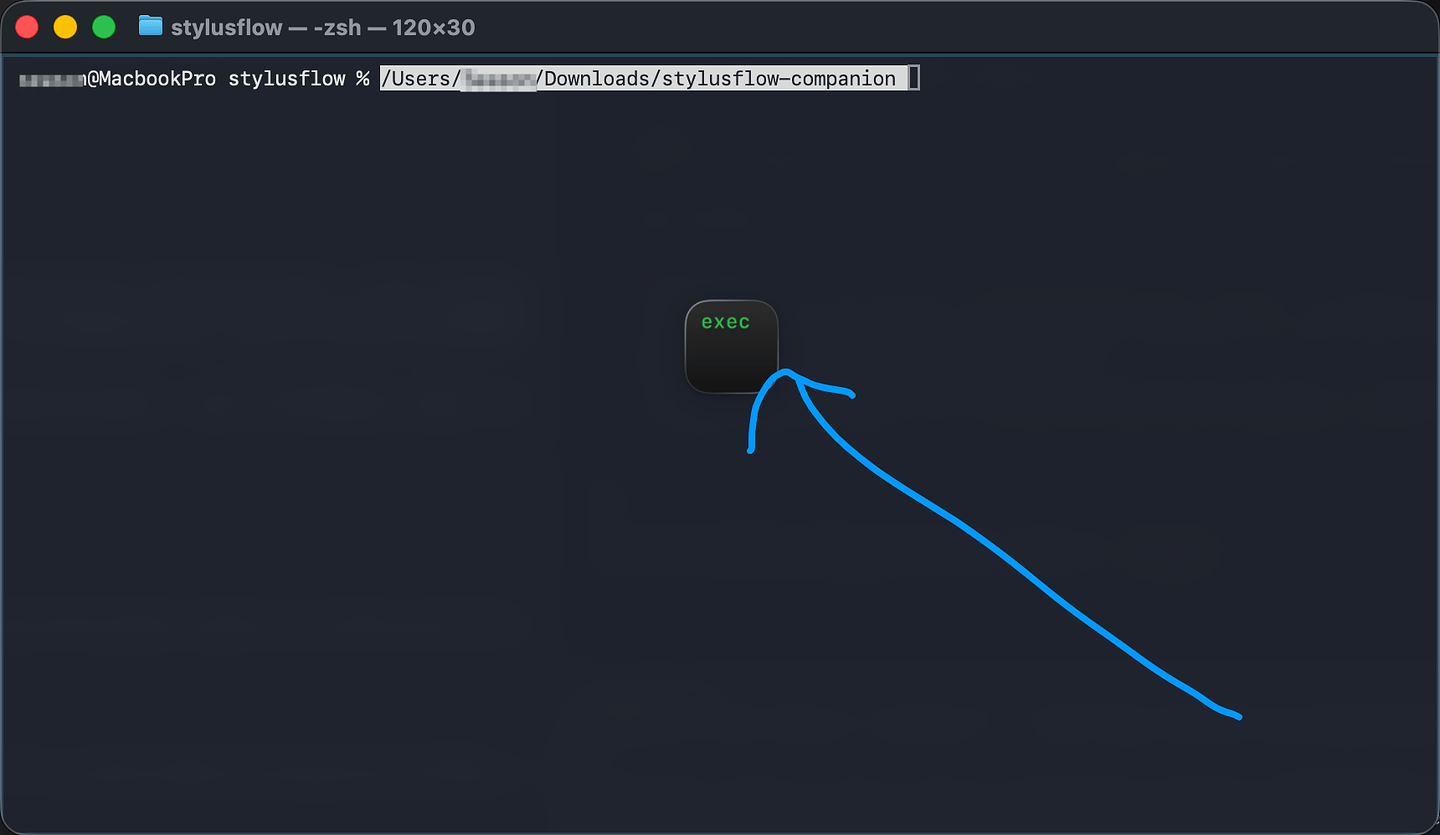This screenshot has height=835, width=1440.
Task: Click the 'stylusflow' directory in prompt
Action: [x=287, y=78]
